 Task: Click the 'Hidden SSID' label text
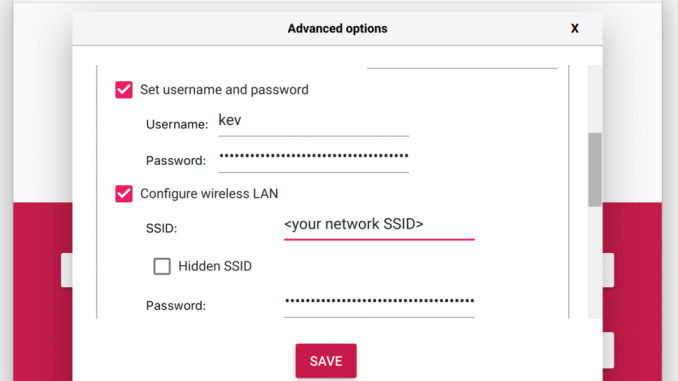click(x=215, y=266)
